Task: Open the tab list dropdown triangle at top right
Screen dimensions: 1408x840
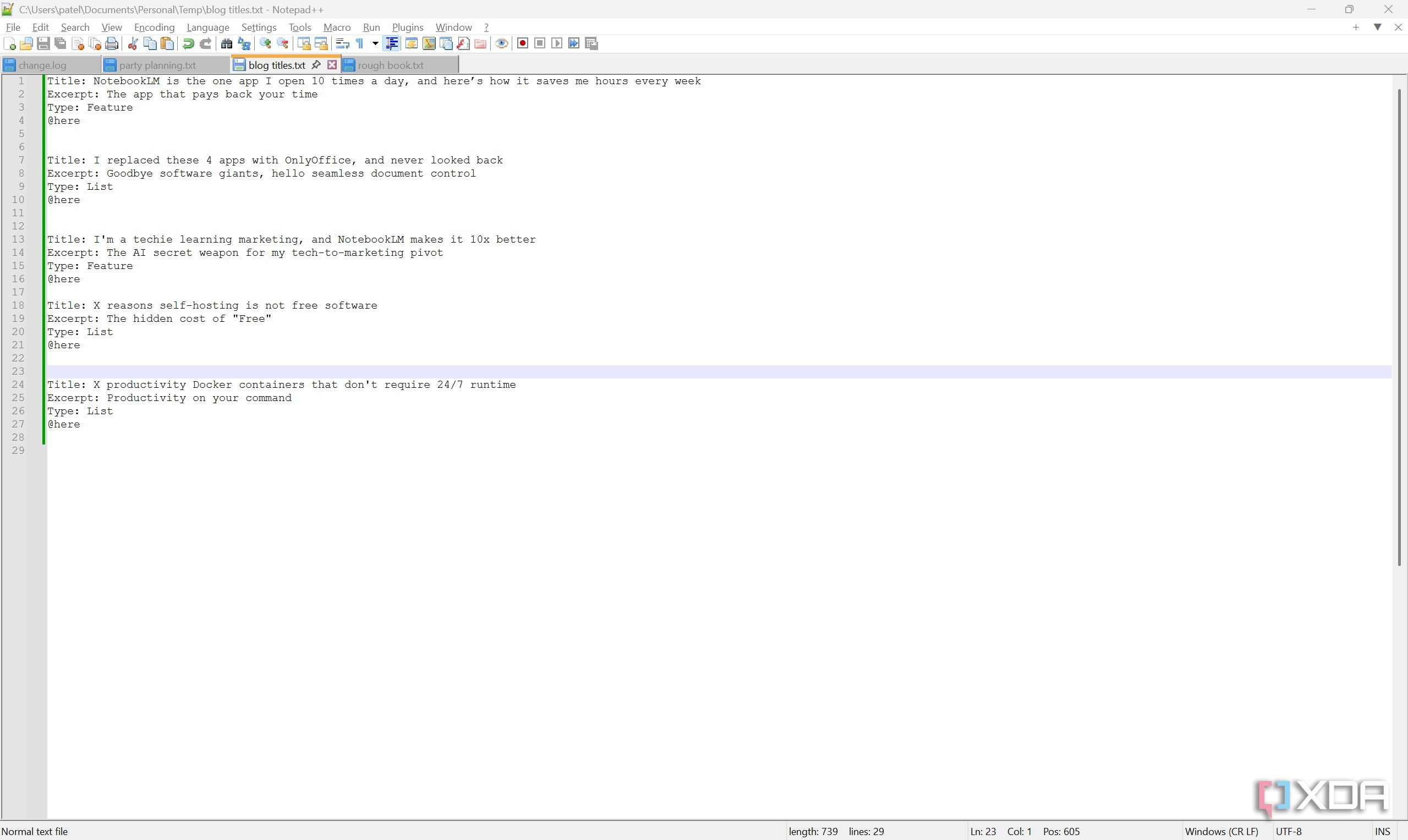Action: point(1378,27)
